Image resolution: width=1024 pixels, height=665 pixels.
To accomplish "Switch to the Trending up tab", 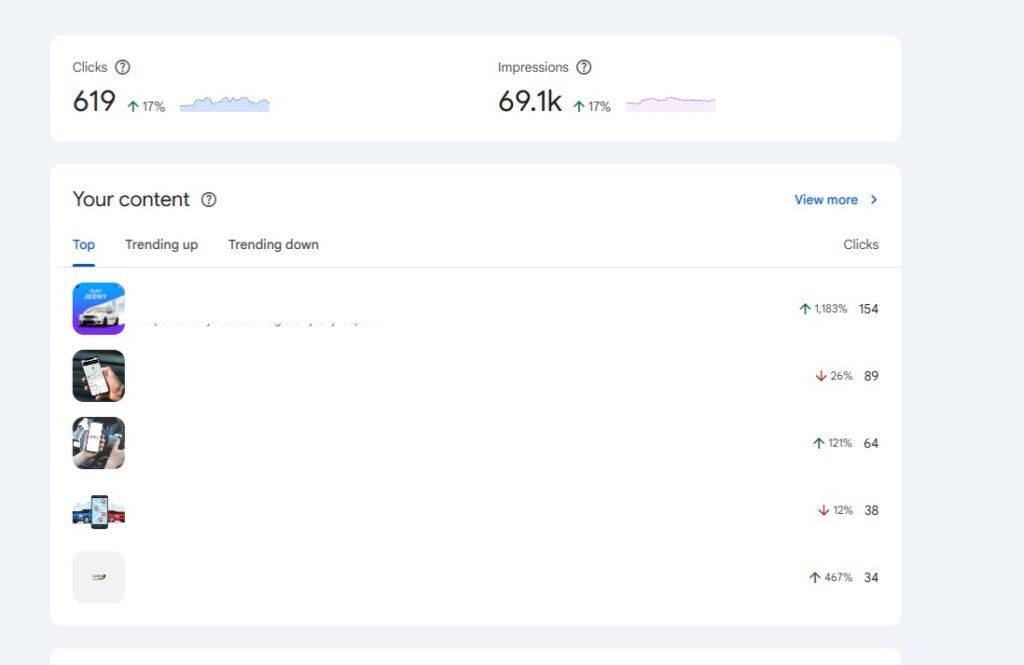I will click(161, 244).
